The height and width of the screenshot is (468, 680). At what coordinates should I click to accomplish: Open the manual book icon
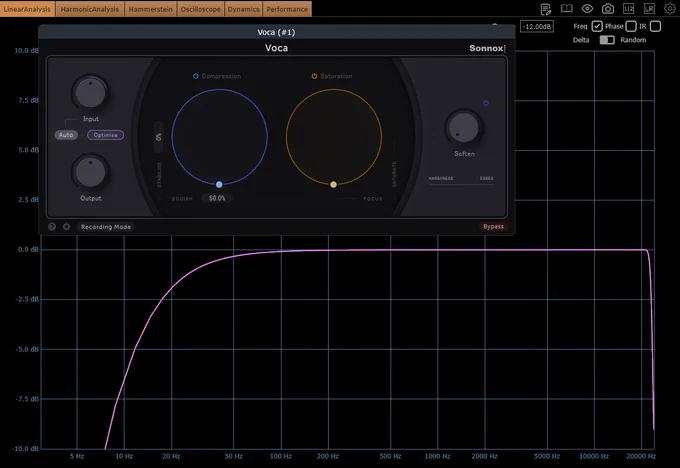coord(566,9)
